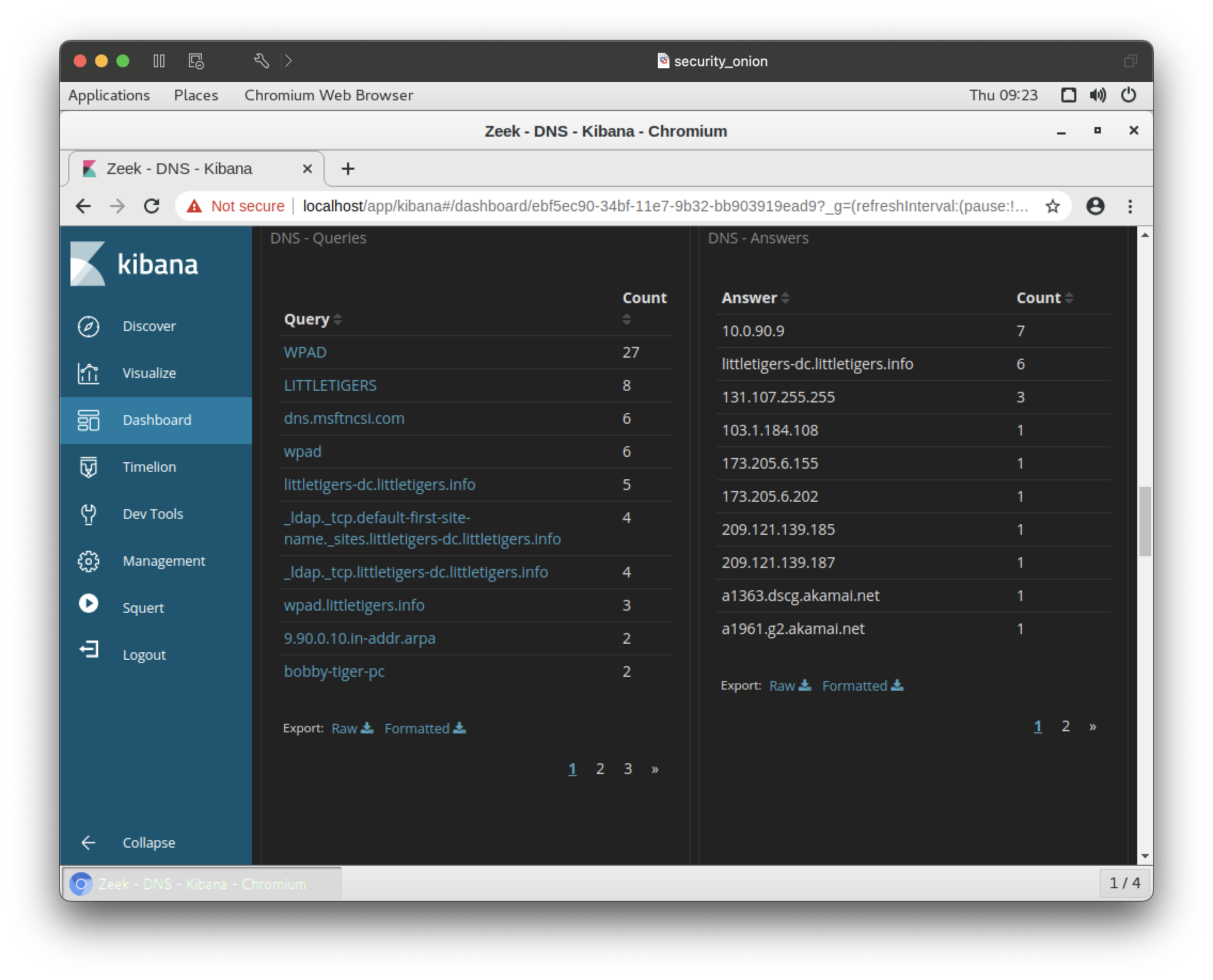Select the Zeek - DNS - Kibana tab
Screen dimensions: 1213x980
coord(196,169)
